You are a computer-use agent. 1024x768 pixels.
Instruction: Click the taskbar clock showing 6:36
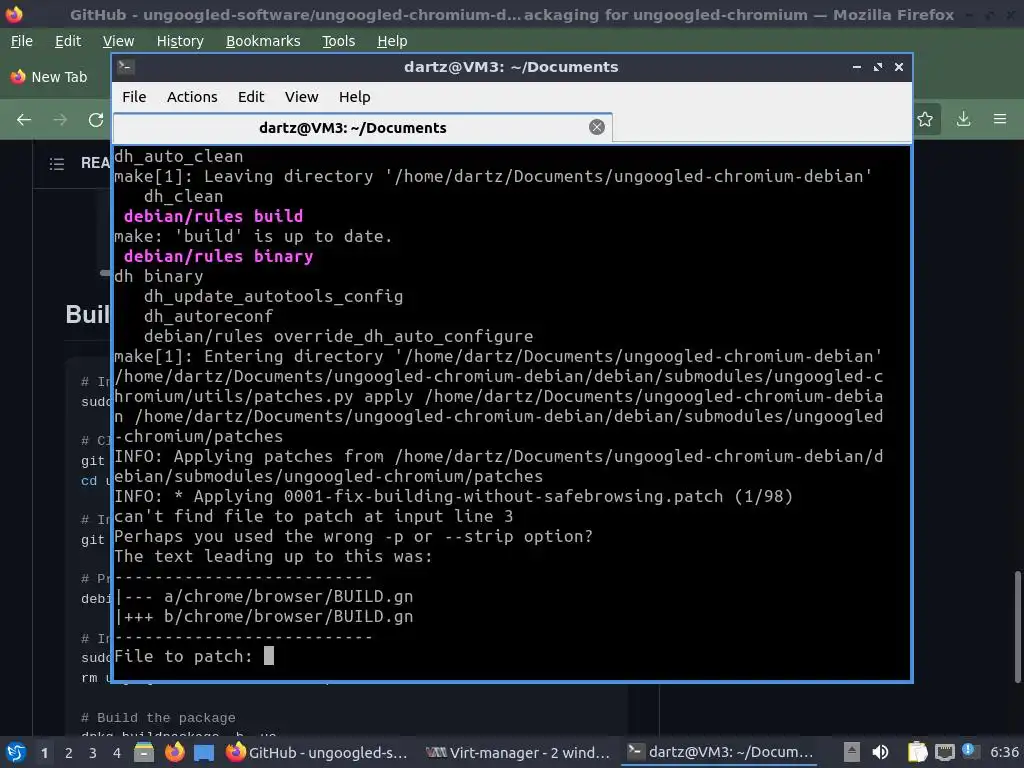point(1004,752)
